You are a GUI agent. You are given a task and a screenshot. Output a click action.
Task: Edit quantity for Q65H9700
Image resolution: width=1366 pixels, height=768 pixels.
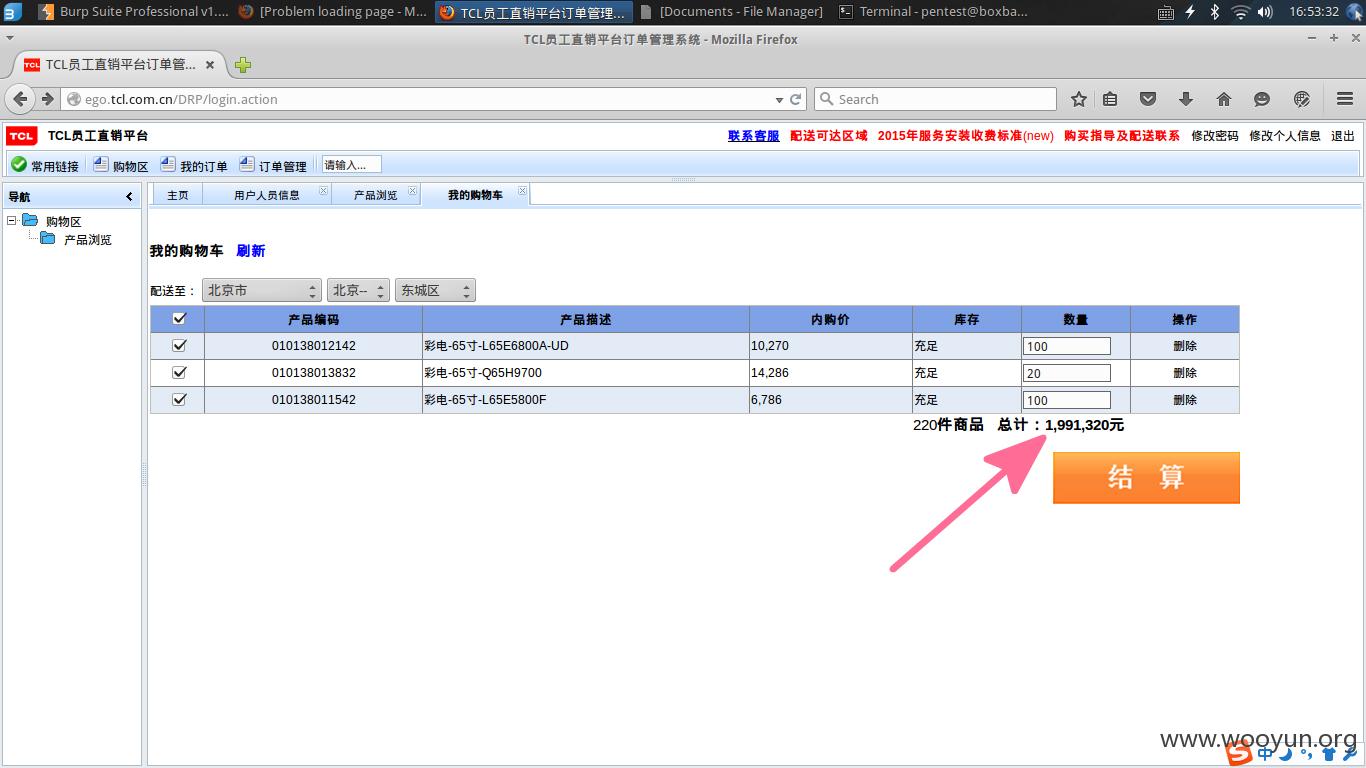pyautogui.click(x=1066, y=373)
